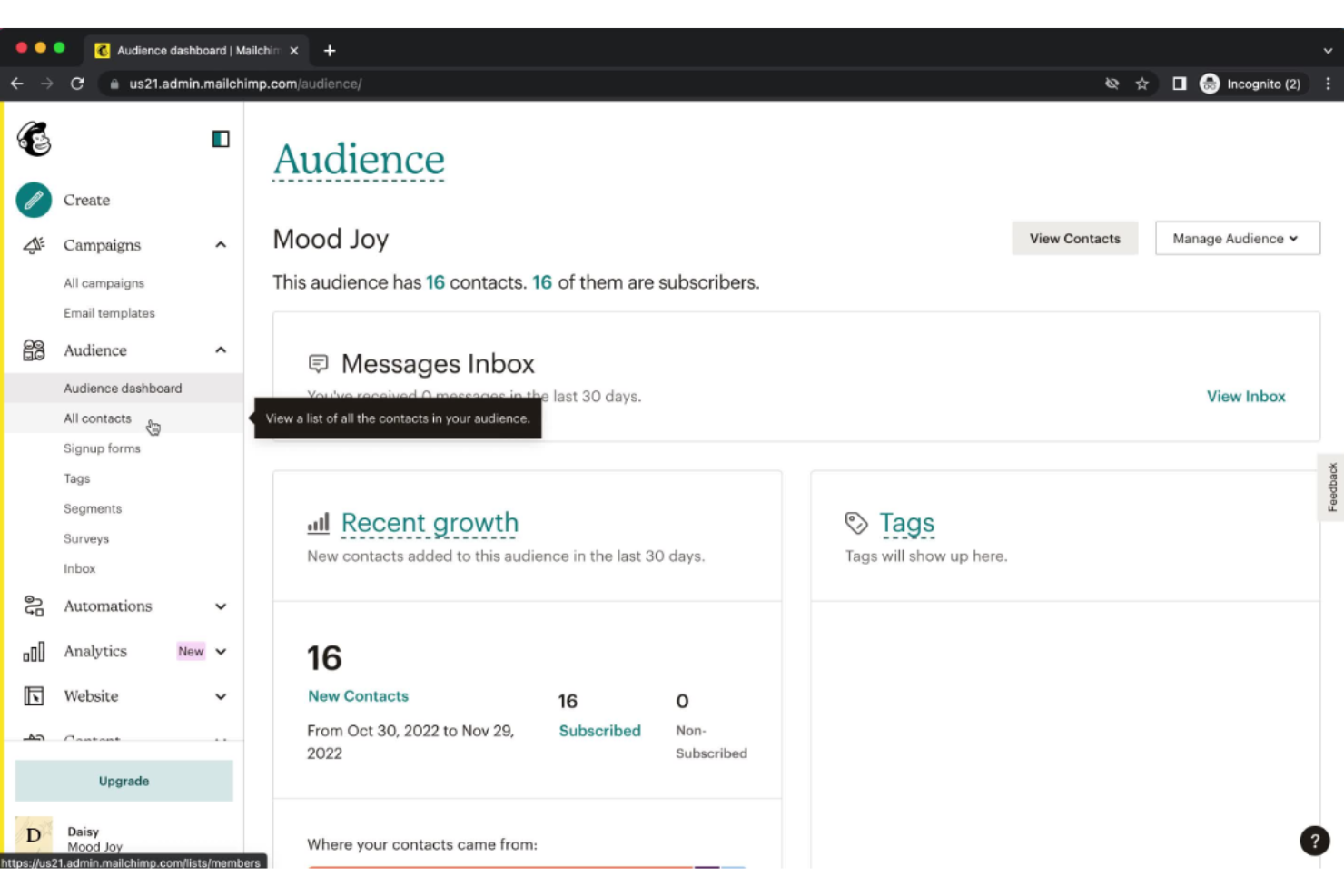Click the Campaigns megaphone icon
This screenshot has height=896, width=1344.
(x=34, y=245)
